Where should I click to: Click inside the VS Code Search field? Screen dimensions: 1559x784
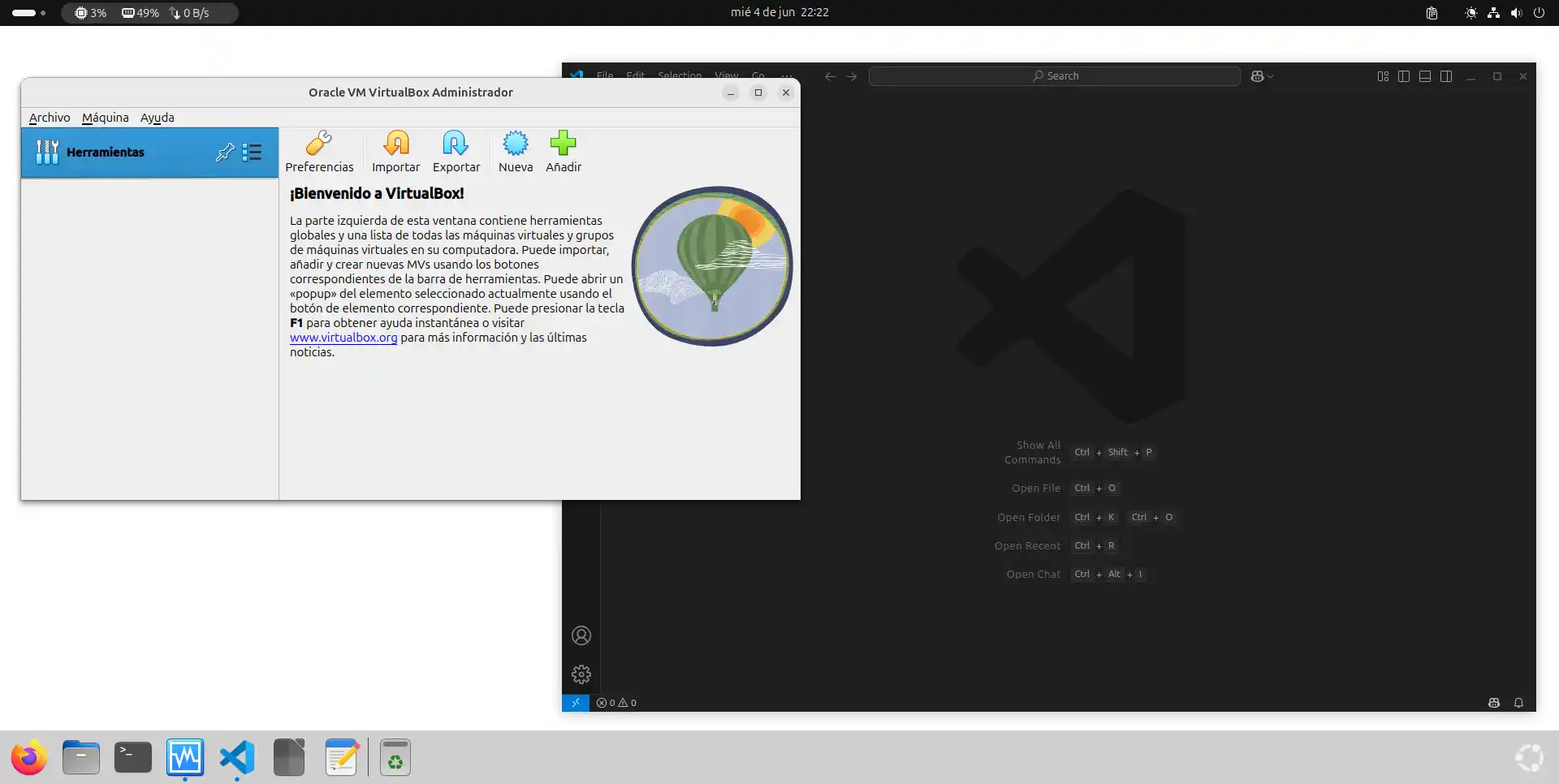pyautogui.click(x=1054, y=75)
